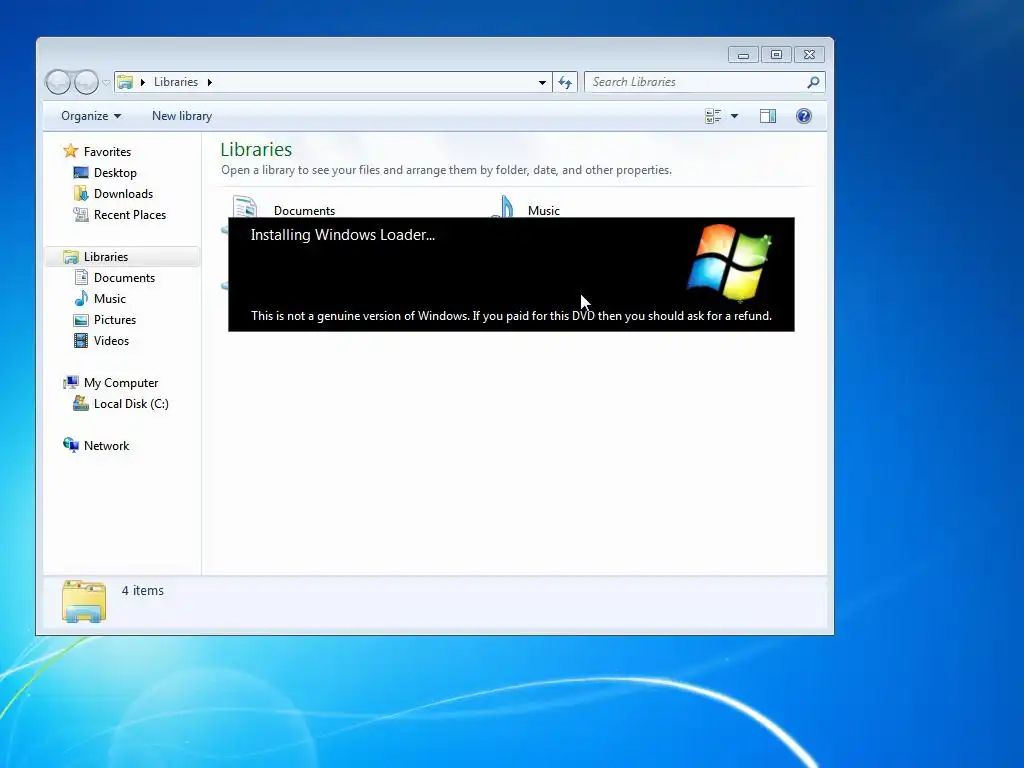Expand arrow right of Libraries breadcrumb

(210, 82)
